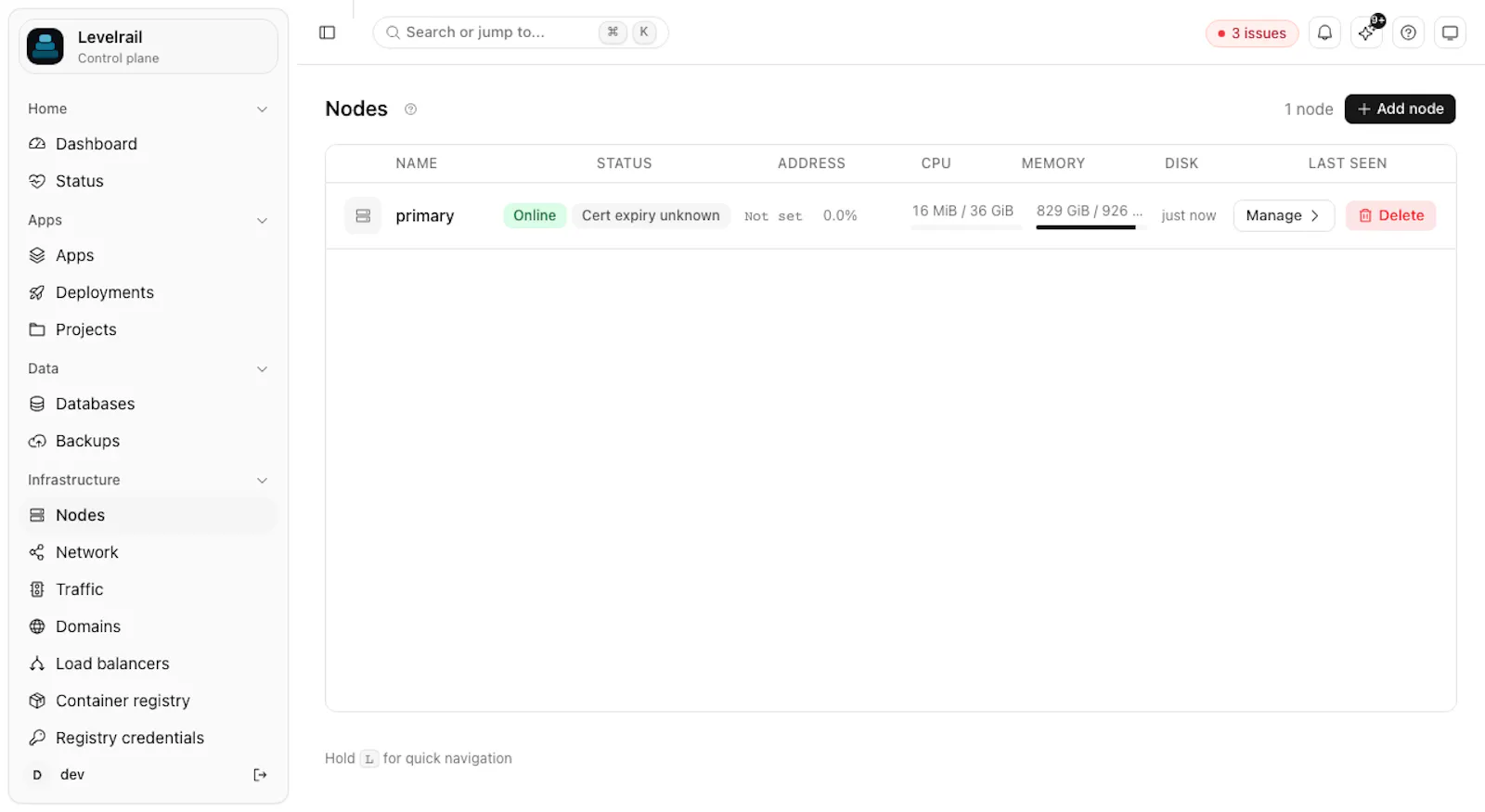Image resolution: width=1485 pixels, height=812 pixels.
Task: Focus the Search or jump to field
Action: pyautogui.click(x=521, y=32)
